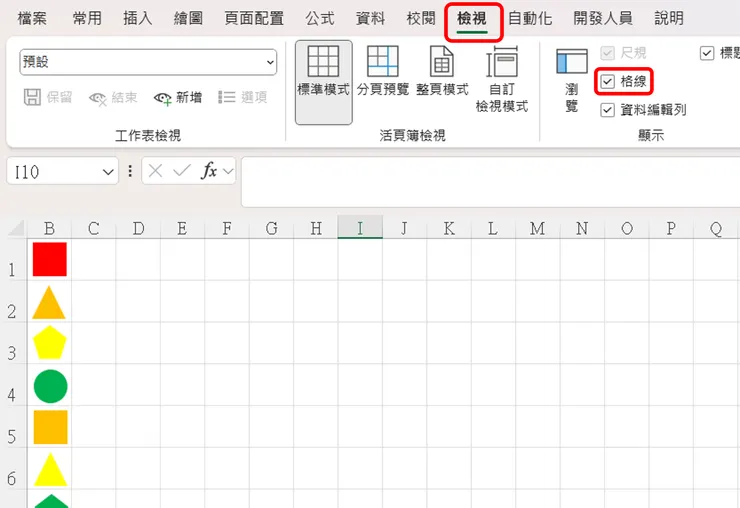Select column F header
The image size is (740, 508).
[x=227, y=229]
